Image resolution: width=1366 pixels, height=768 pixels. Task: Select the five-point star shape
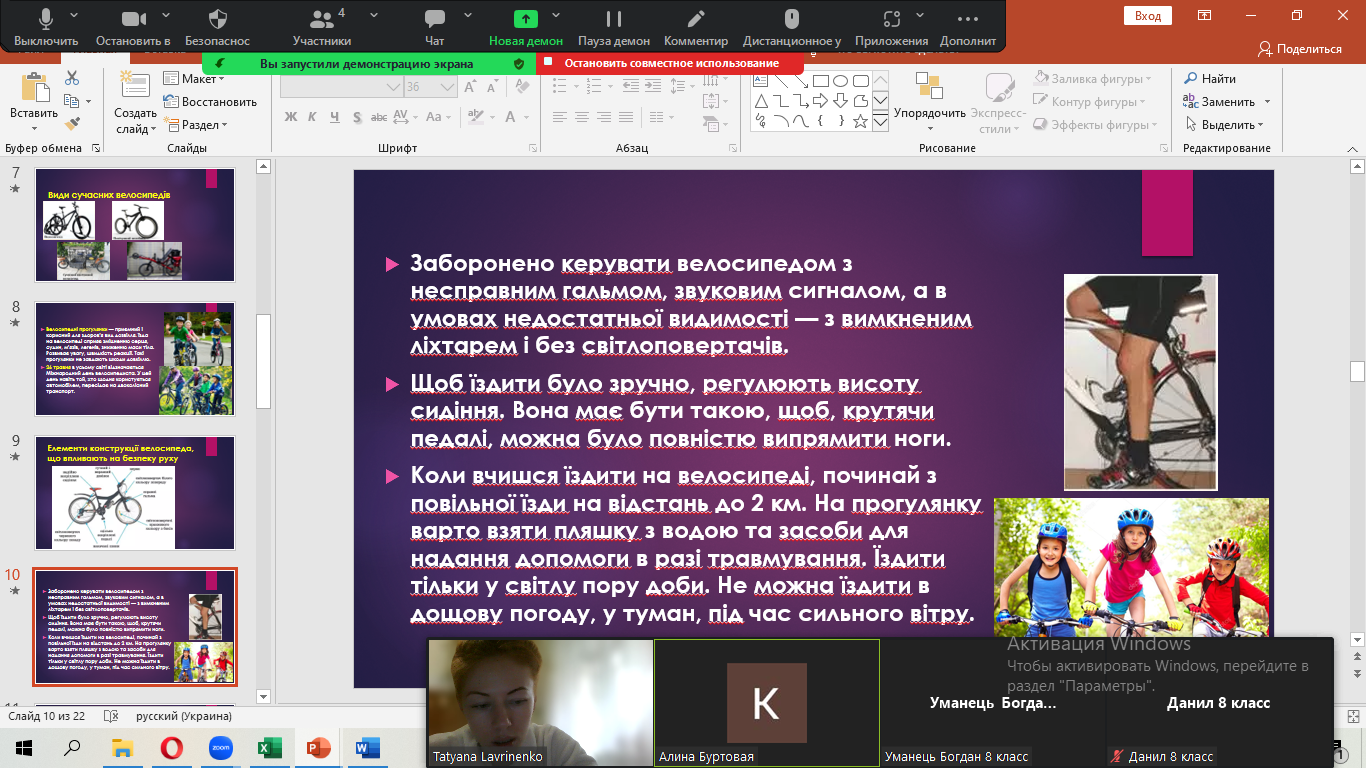[860, 121]
